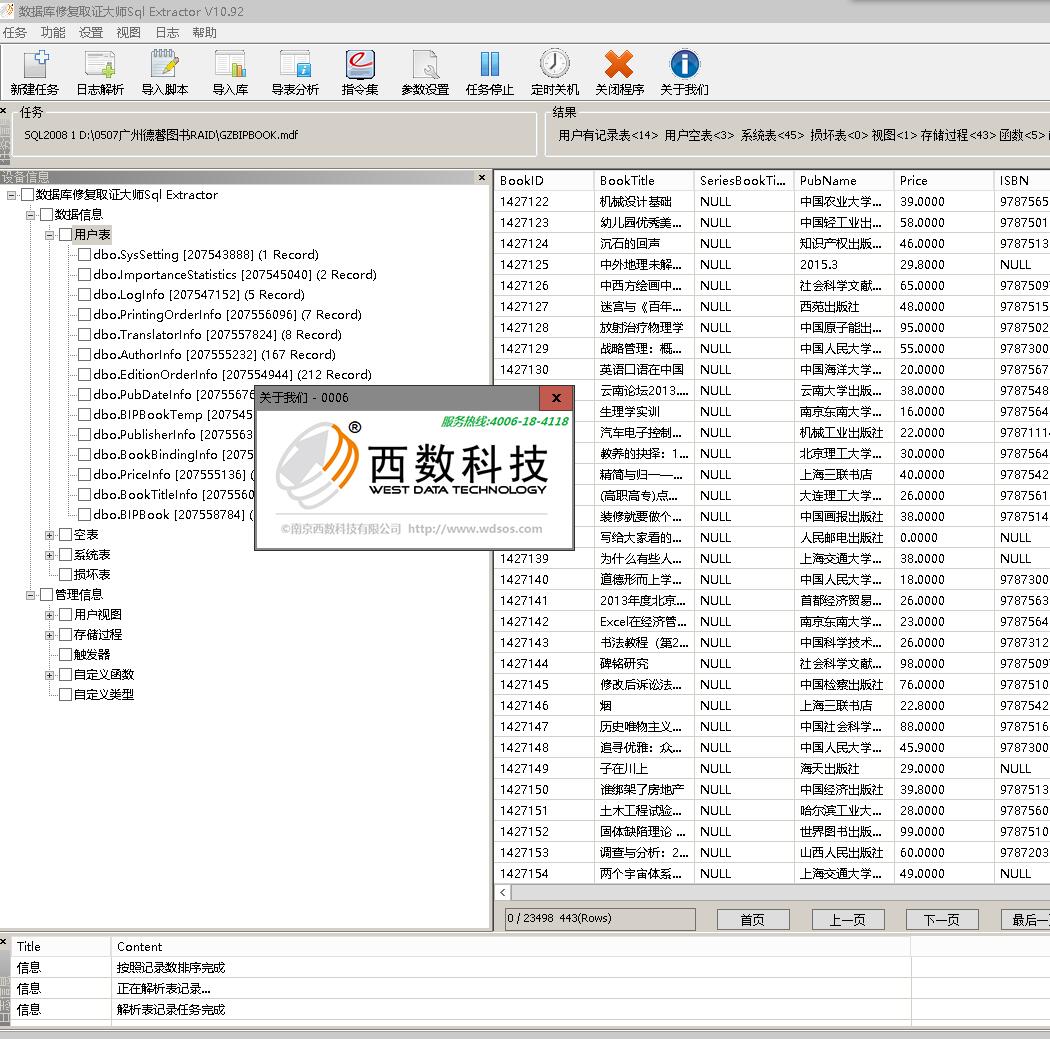Open the 日志解析 log analysis tool
The image size is (1050, 1039).
[100, 65]
